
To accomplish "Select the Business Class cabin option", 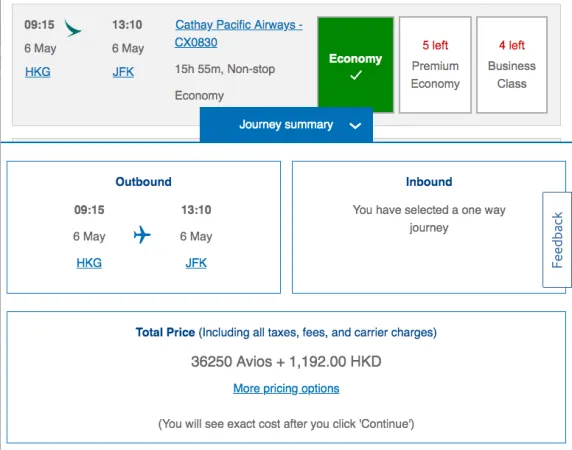I will click(511, 65).
